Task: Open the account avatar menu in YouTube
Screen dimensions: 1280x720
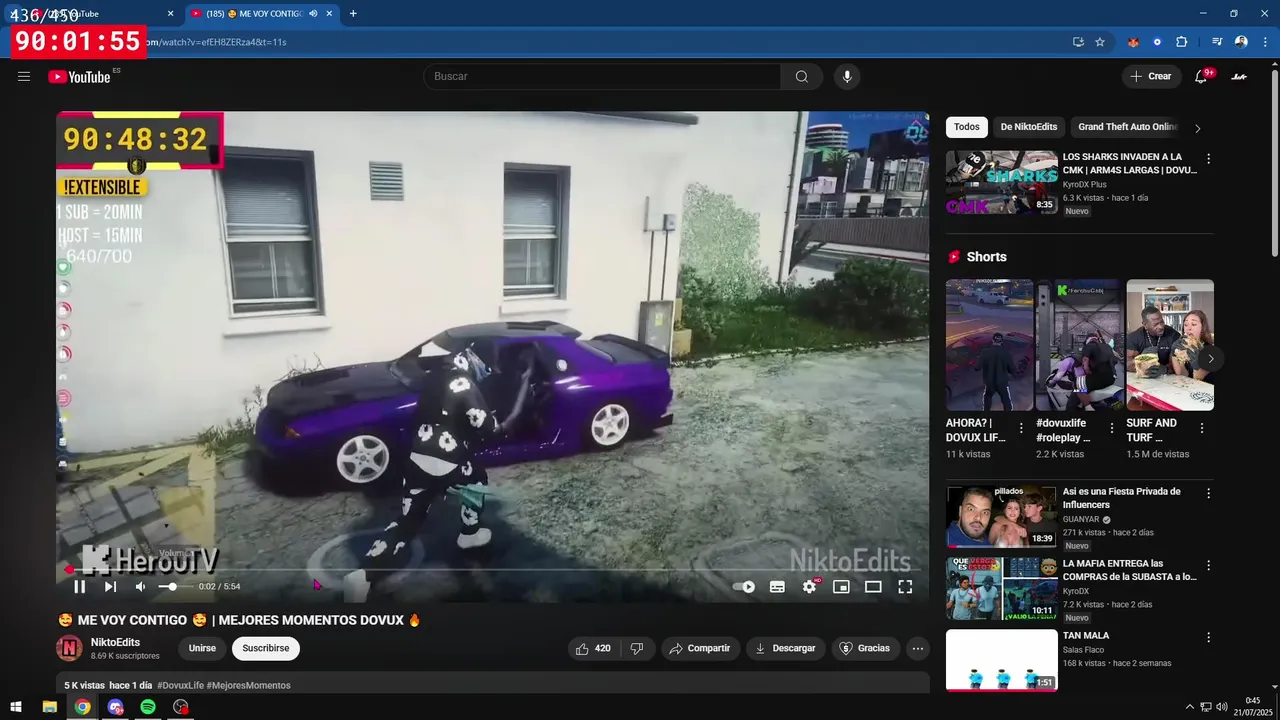Action: click(x=1239, y=76)
